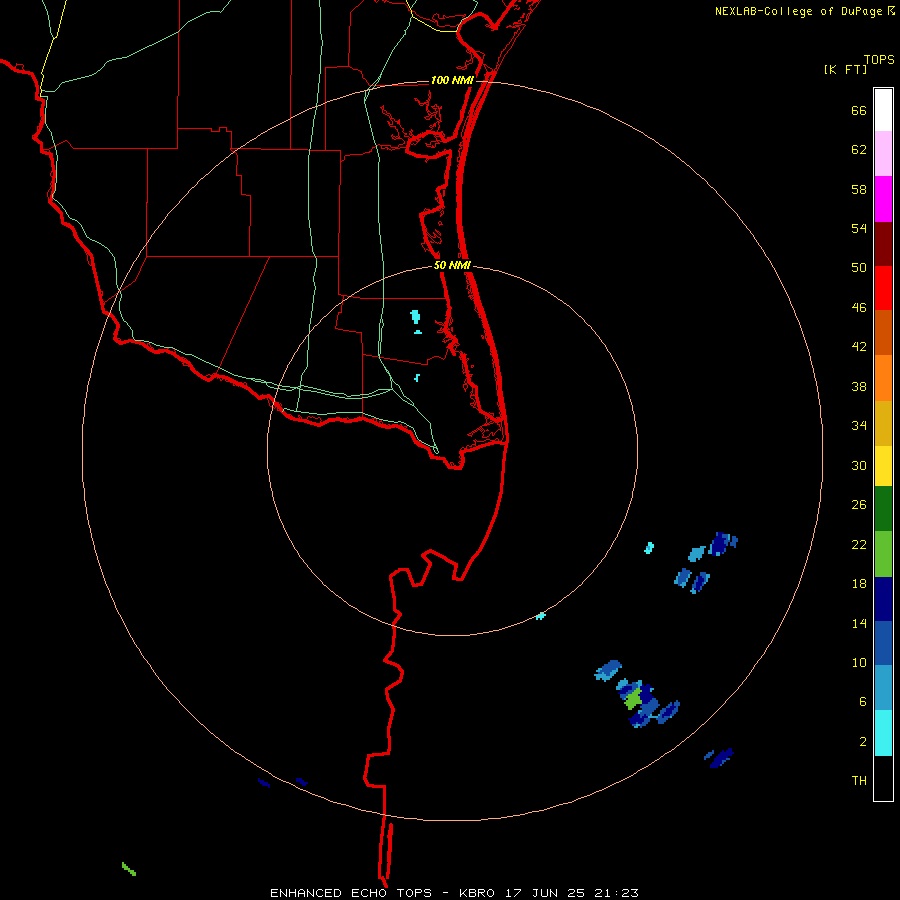Click the small cyan echo on 50 NMI ring
900x900 pixels.
[540, 616]
